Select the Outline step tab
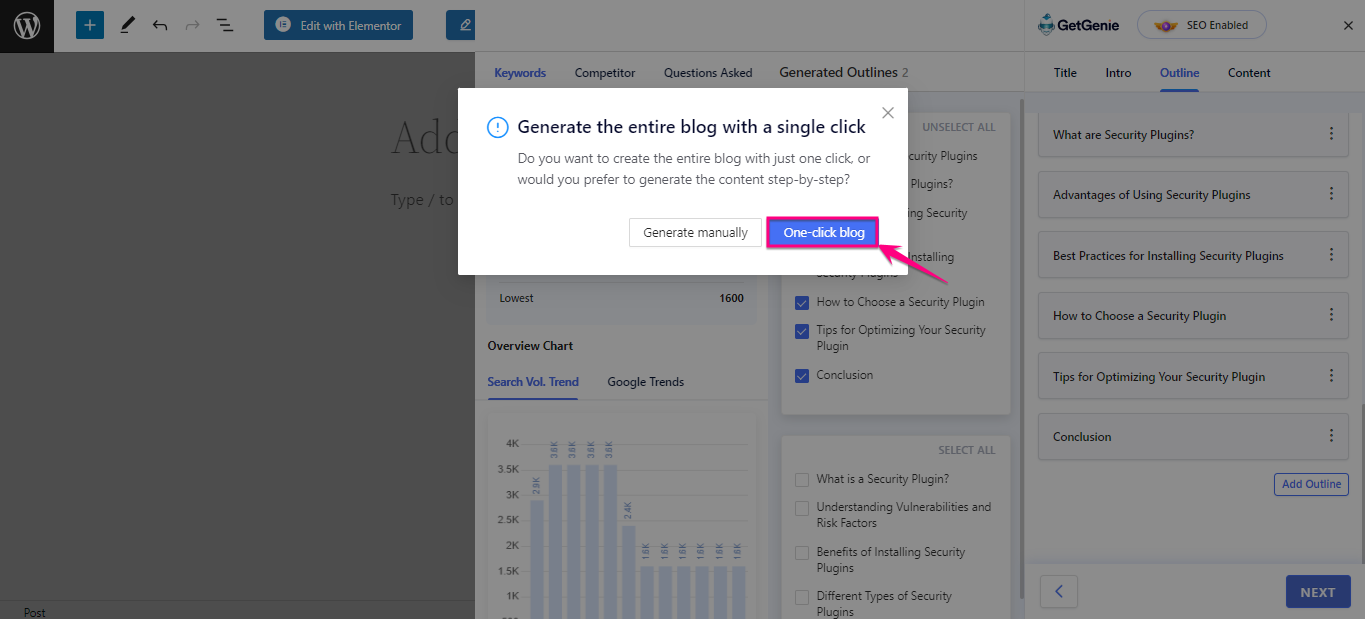The width and height of the screenshot is (1365, 619). (x=1179, y=73)
